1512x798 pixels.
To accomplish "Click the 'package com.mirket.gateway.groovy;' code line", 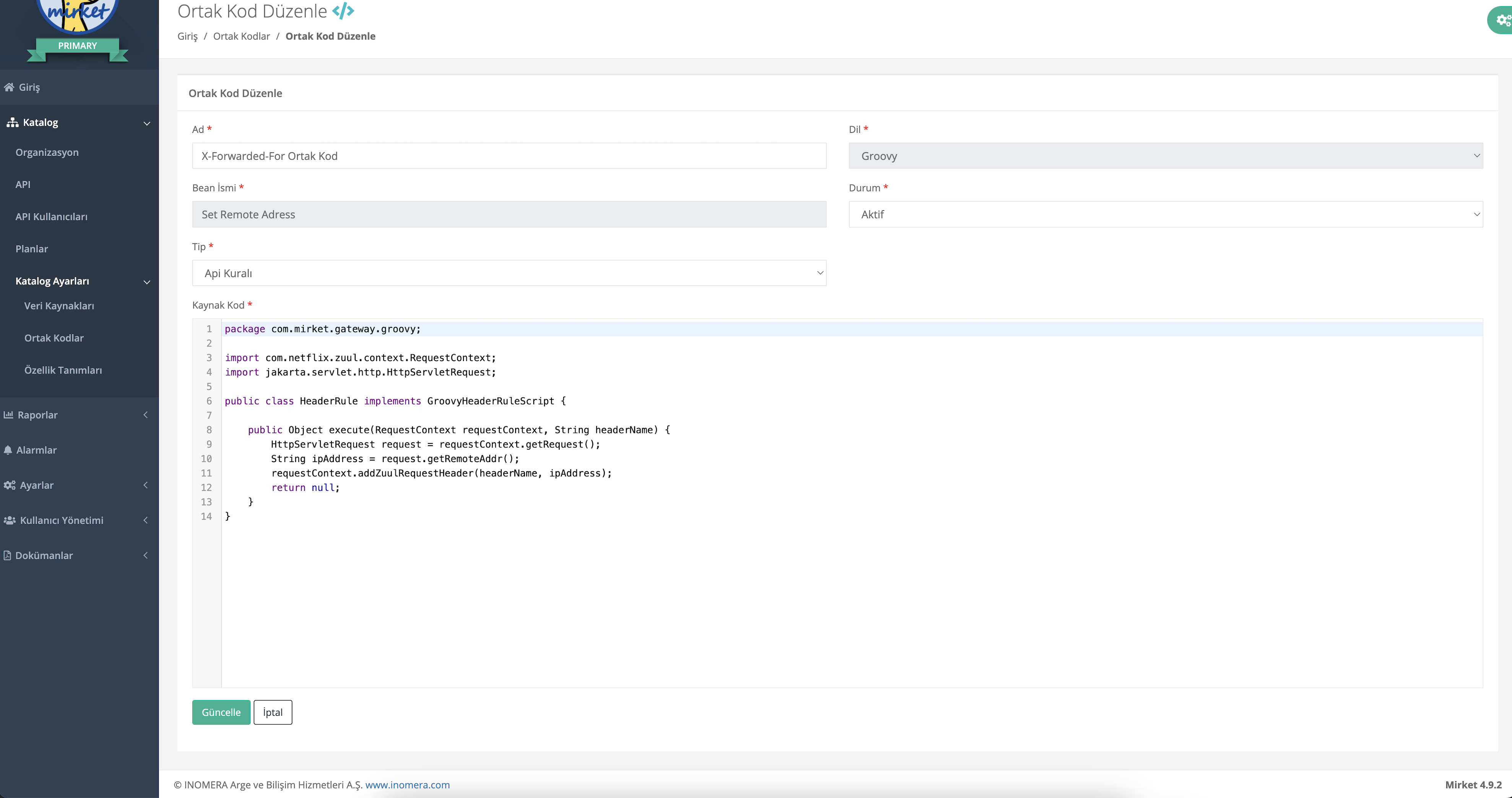I will pyautogui.click(x=323, y=329).
